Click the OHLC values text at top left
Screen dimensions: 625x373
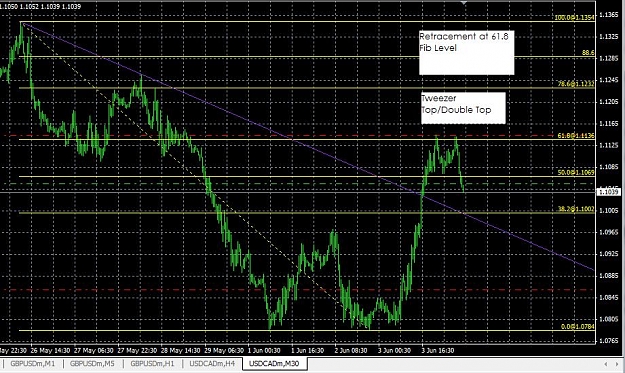pyautogui.click(x=41, y=6)
